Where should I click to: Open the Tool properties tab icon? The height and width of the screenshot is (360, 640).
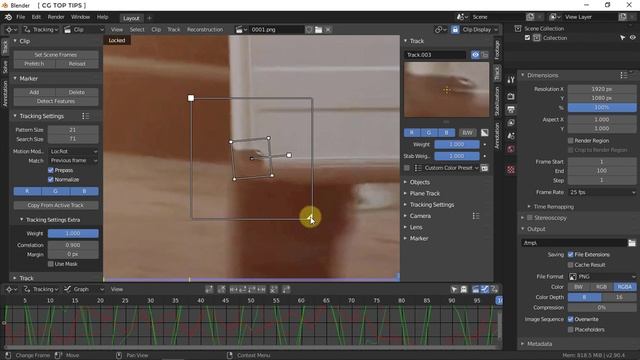[x=511, y=80]
